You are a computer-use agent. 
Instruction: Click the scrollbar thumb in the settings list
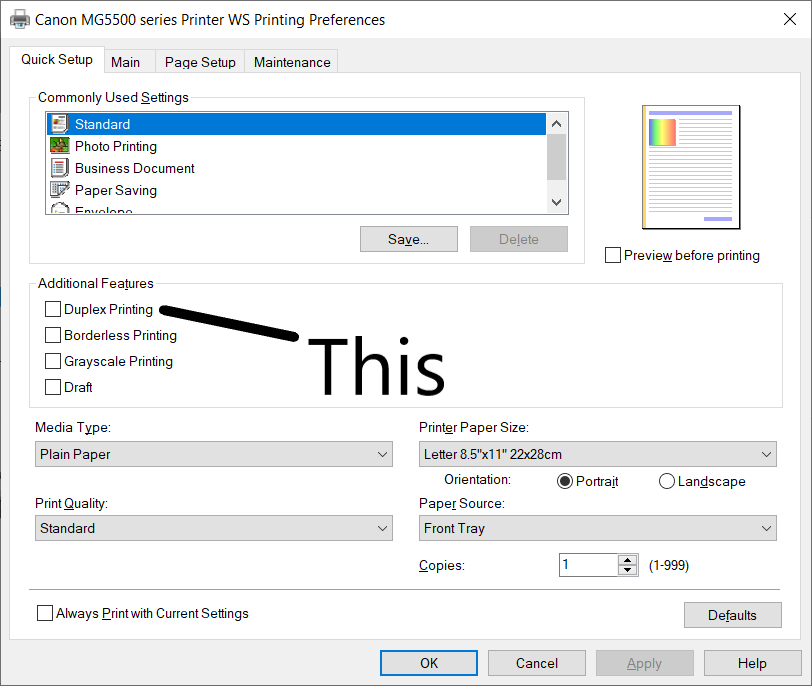[x=557, y=157]
